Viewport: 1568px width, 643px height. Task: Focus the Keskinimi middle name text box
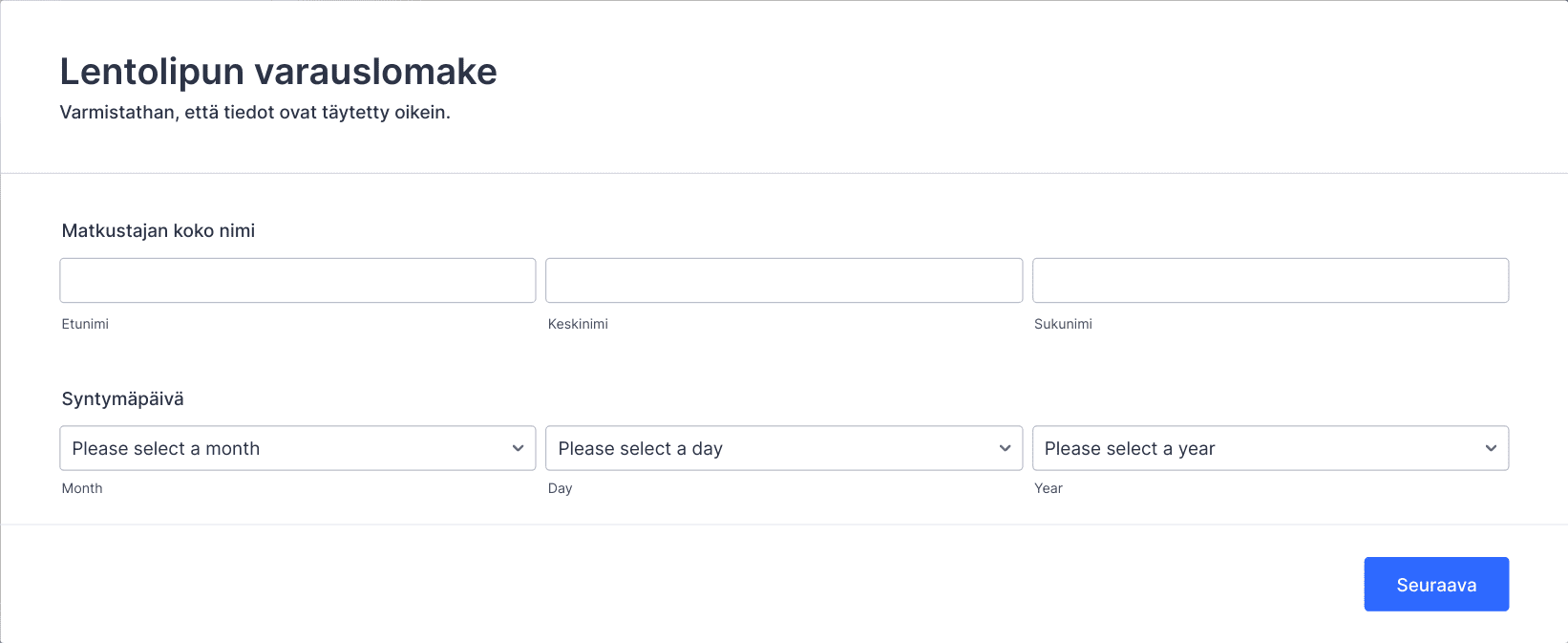(784, 280)
